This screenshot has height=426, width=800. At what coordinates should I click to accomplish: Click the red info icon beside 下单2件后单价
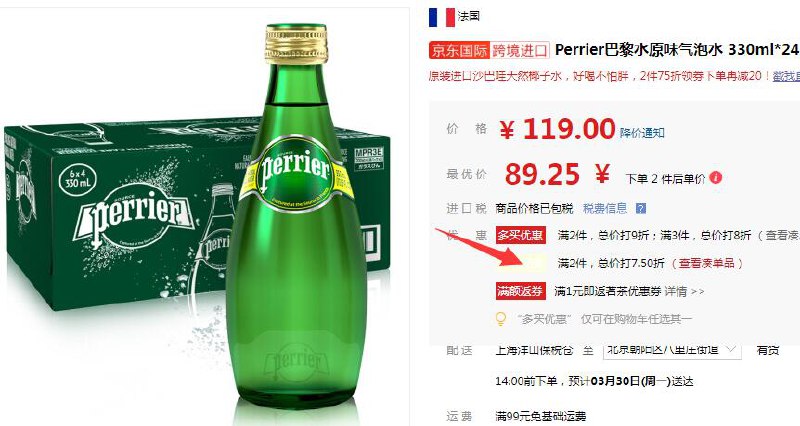click(716, 178)
